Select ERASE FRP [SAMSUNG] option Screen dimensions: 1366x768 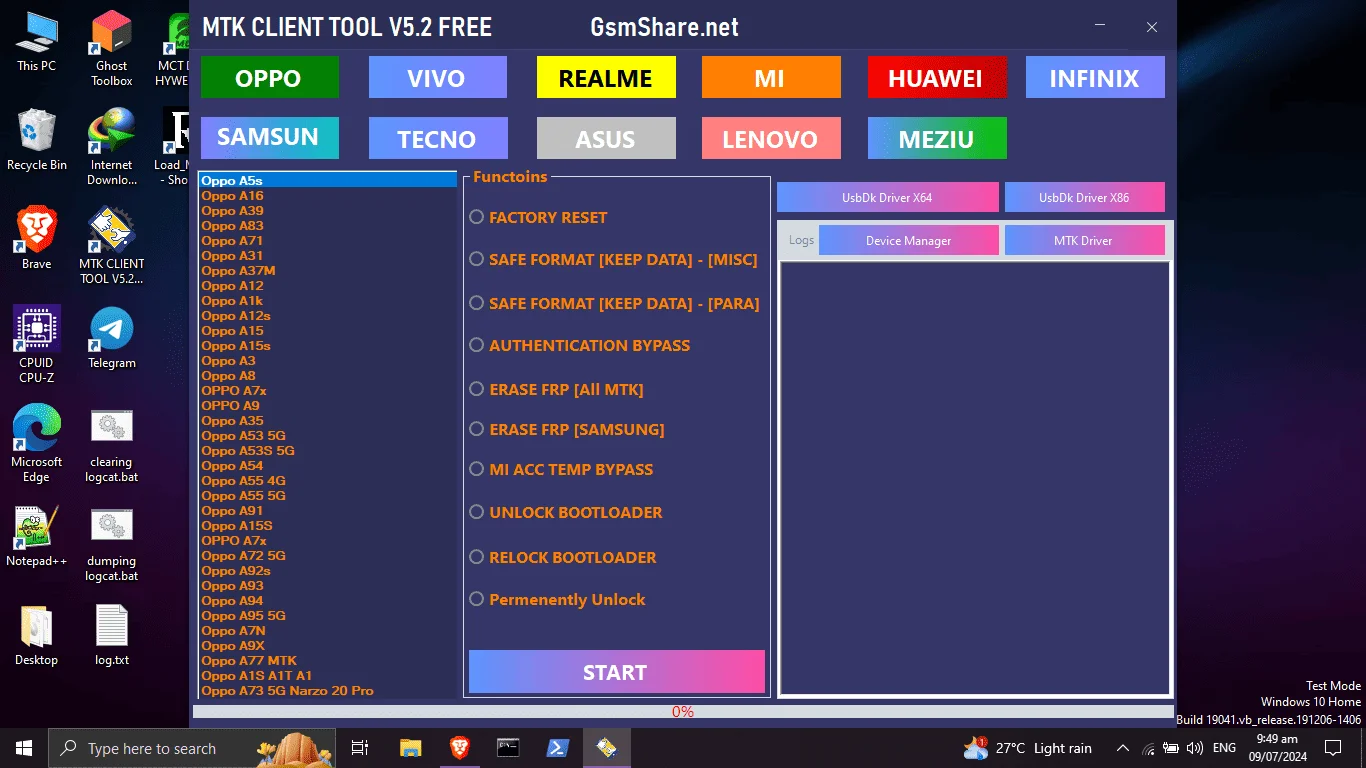point(568,429)
